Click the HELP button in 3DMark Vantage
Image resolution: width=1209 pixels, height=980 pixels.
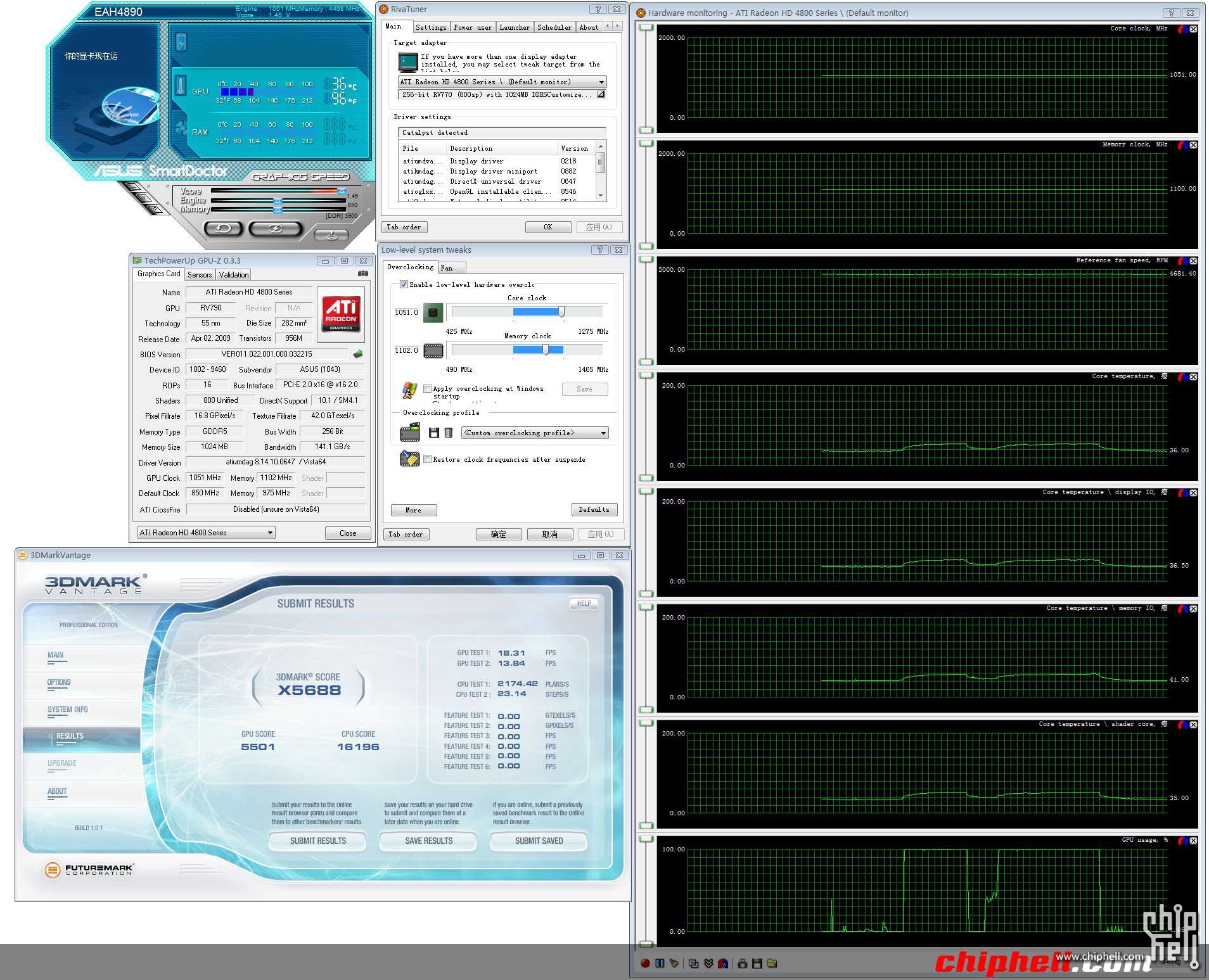(584, 604)
